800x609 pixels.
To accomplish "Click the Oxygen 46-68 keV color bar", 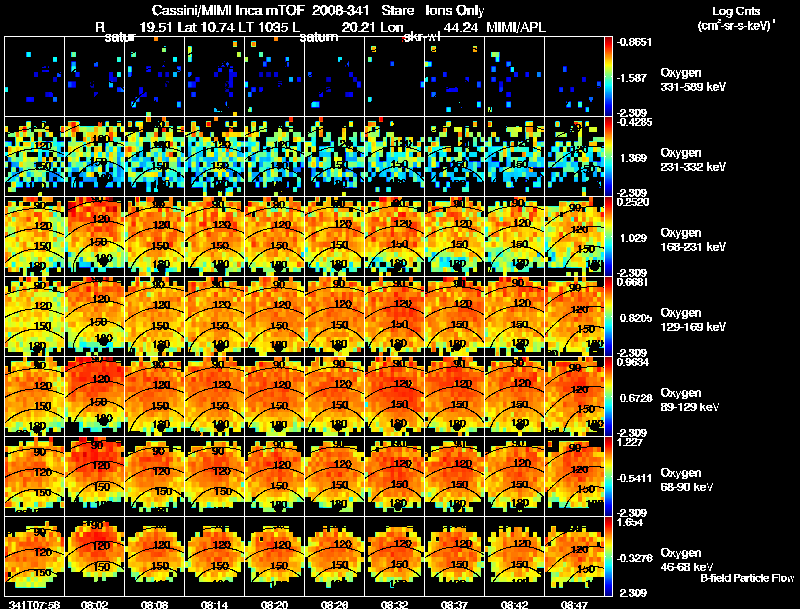I will pos(608,556).
